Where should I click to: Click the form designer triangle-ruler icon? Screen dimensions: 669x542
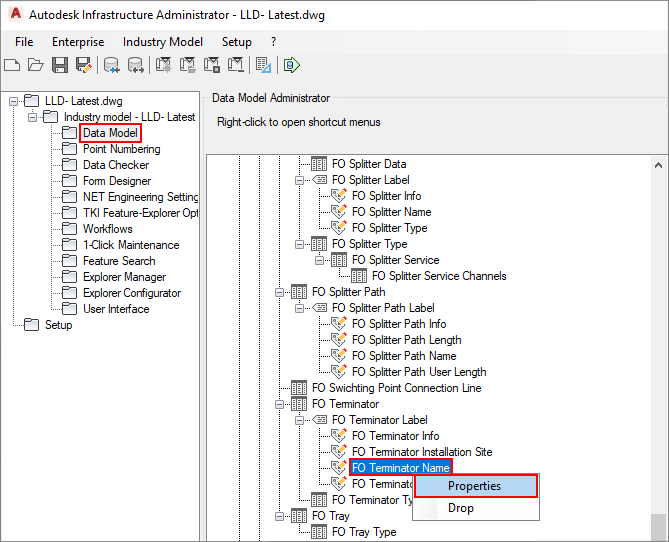click(x=263, y=65)
